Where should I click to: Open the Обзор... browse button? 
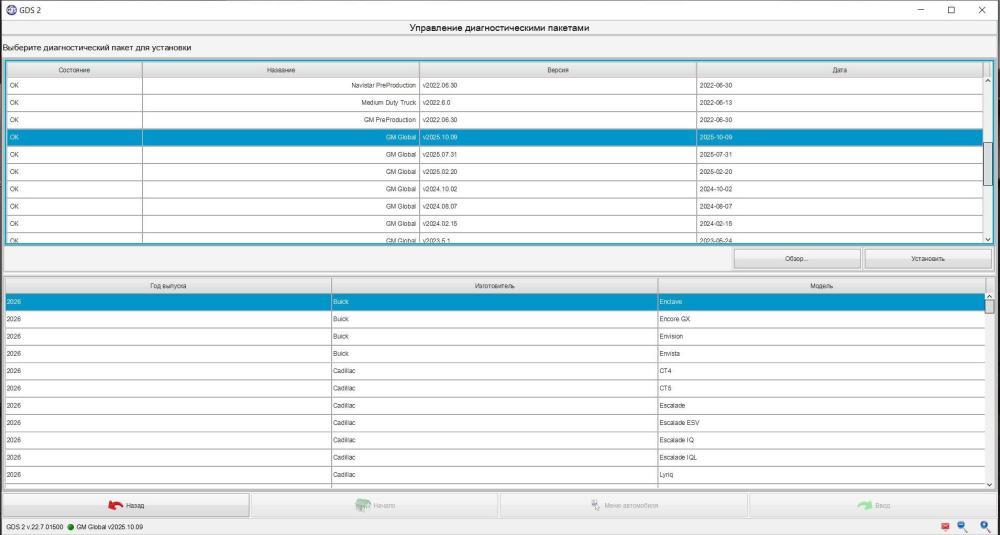(x=797, y=259)
